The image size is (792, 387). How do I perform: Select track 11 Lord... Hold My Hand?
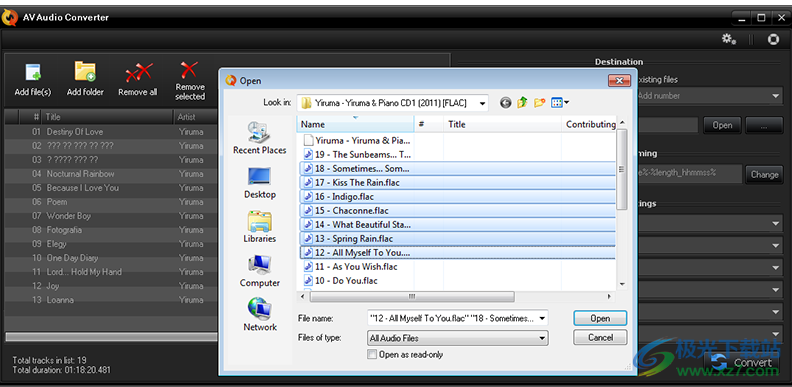click(111, 272)
